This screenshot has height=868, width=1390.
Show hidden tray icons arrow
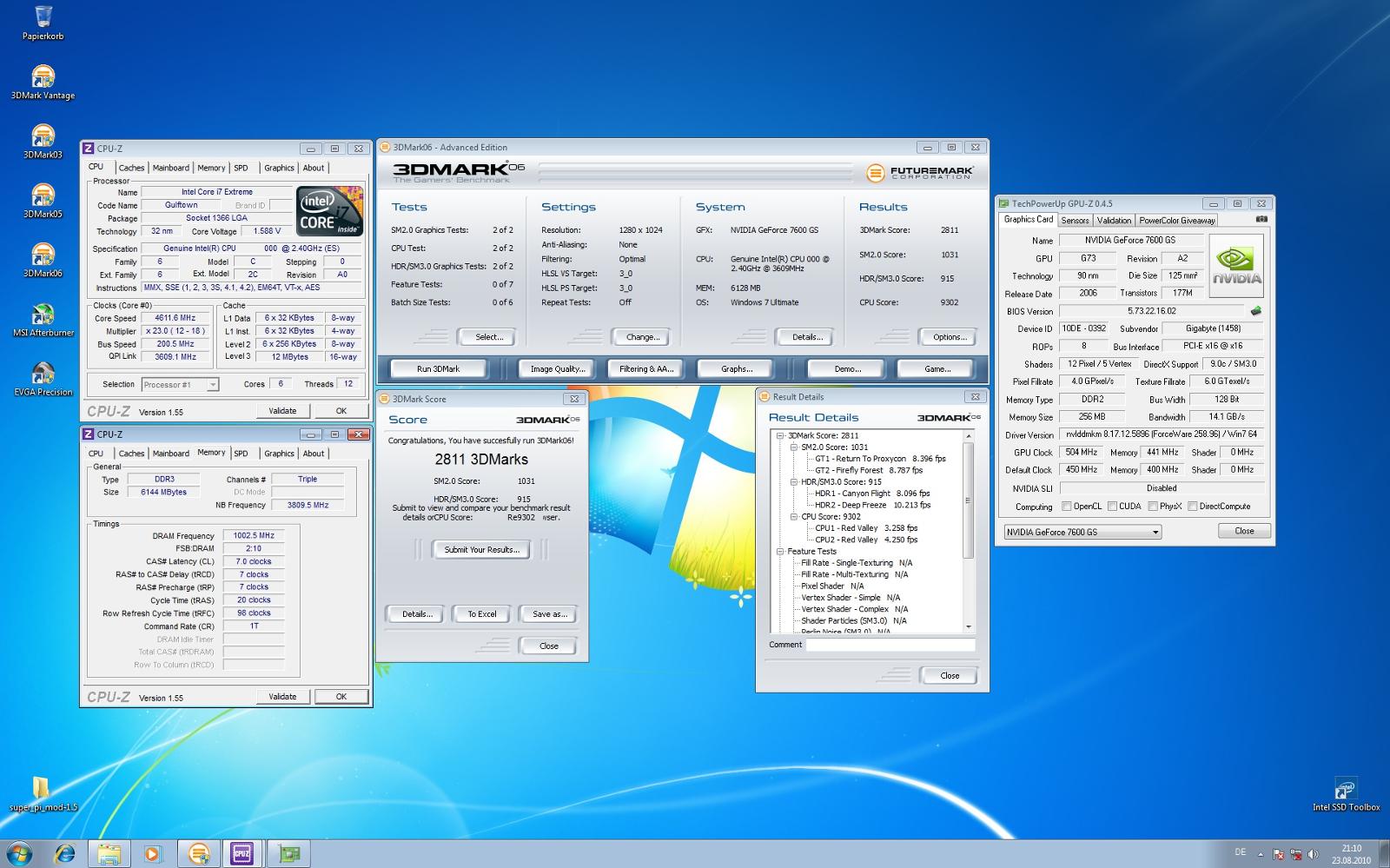[x=1261, y=854]
